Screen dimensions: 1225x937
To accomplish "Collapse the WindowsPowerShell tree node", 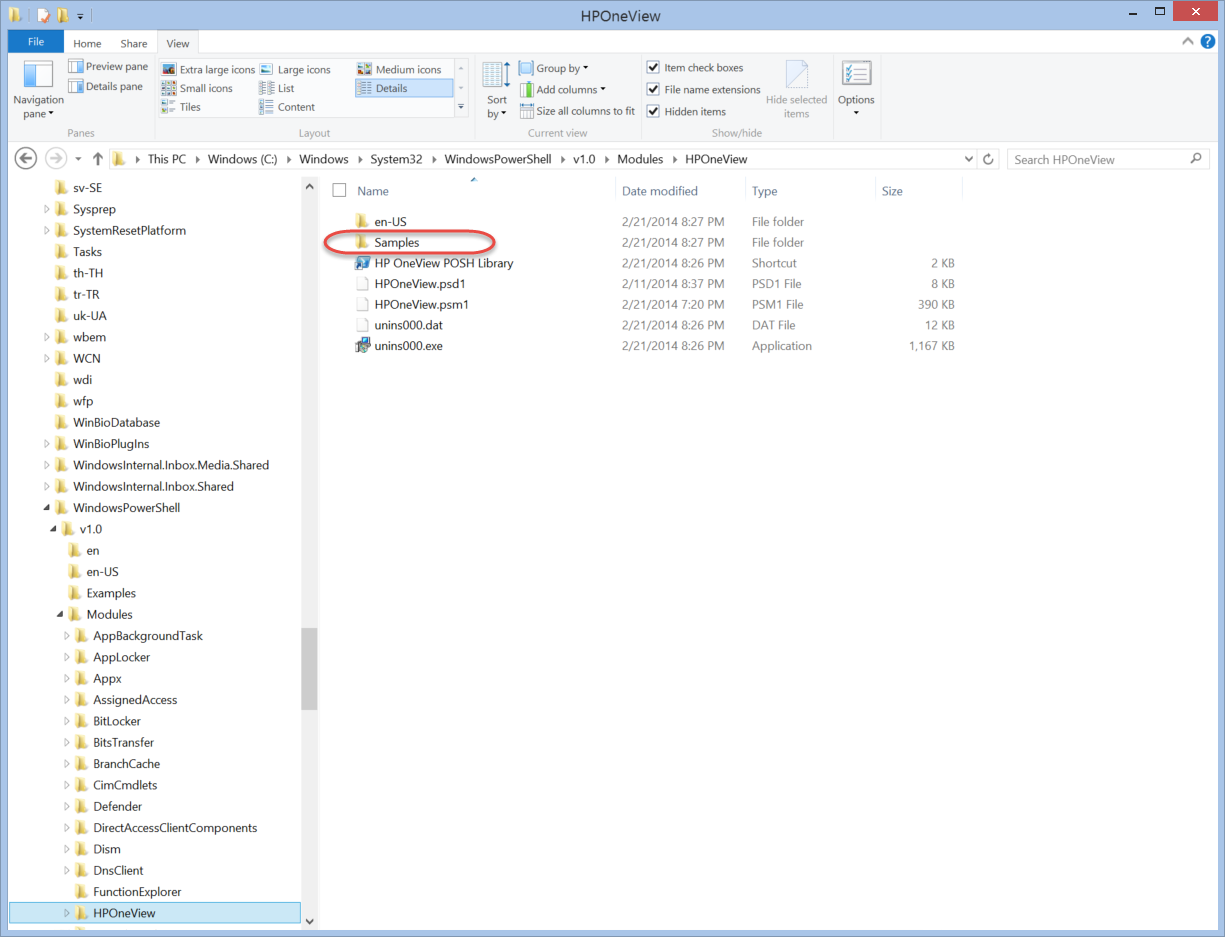I will click(x=47, y=508).
